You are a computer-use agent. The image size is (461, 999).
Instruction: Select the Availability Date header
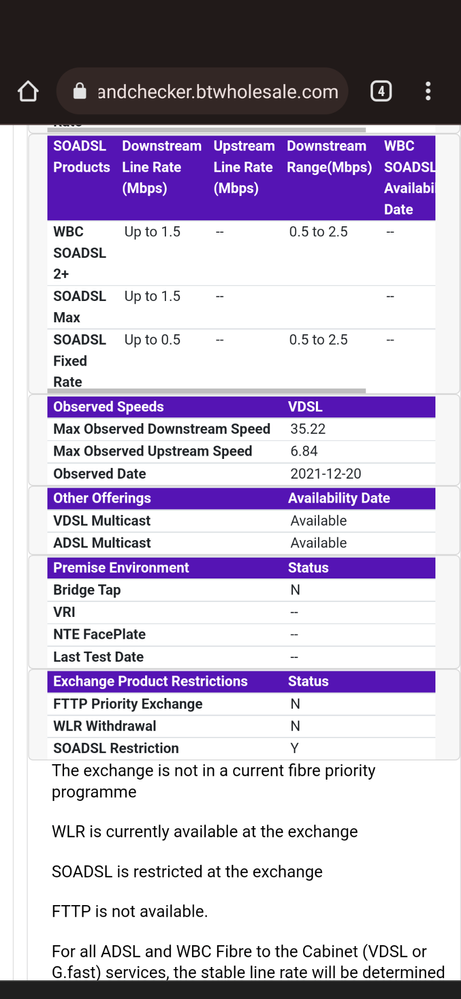pyautogui.click(x=339, y=498)
